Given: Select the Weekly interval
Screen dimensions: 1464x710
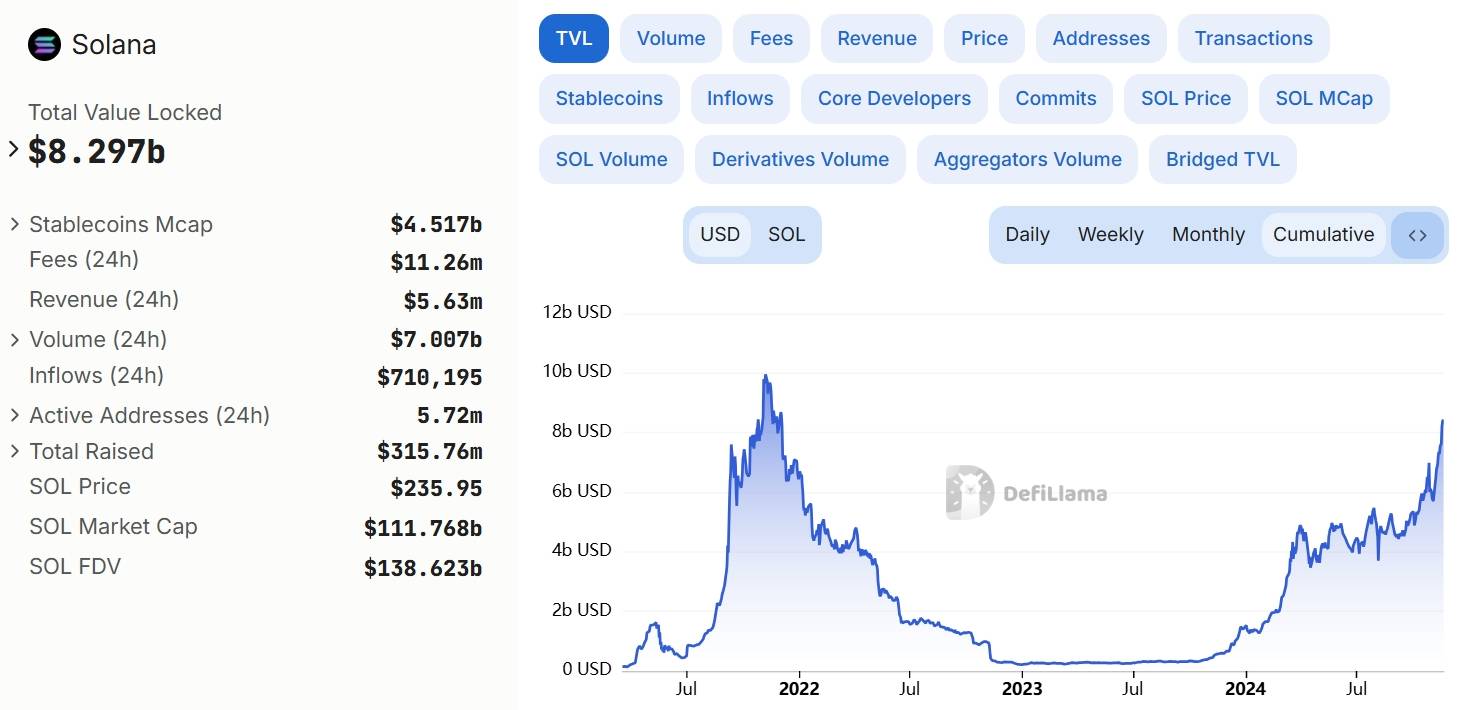Looking at the screenshot, I should click(x=1110, y=235).
